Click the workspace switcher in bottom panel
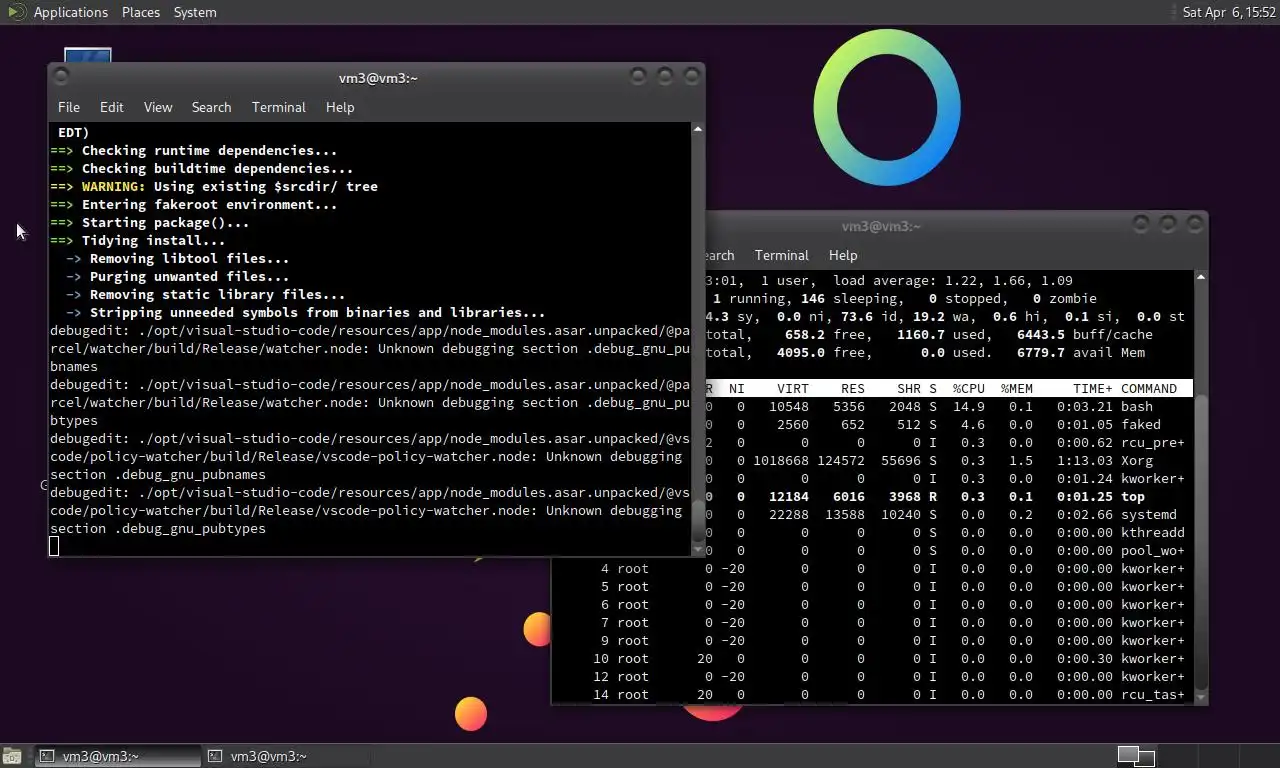Viewport: 1280px width, 768px height. 1136,756
